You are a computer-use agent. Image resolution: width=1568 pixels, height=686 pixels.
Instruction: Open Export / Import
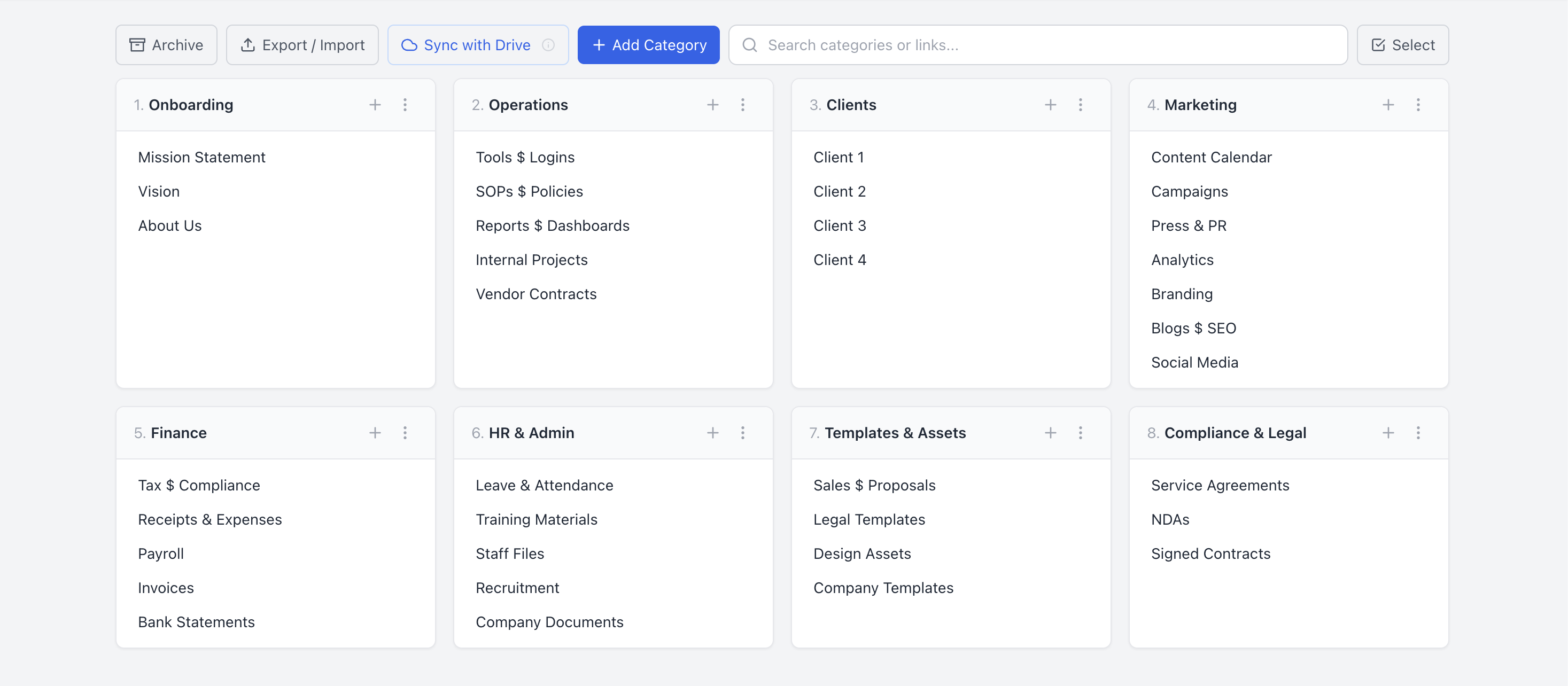[302, 45]
